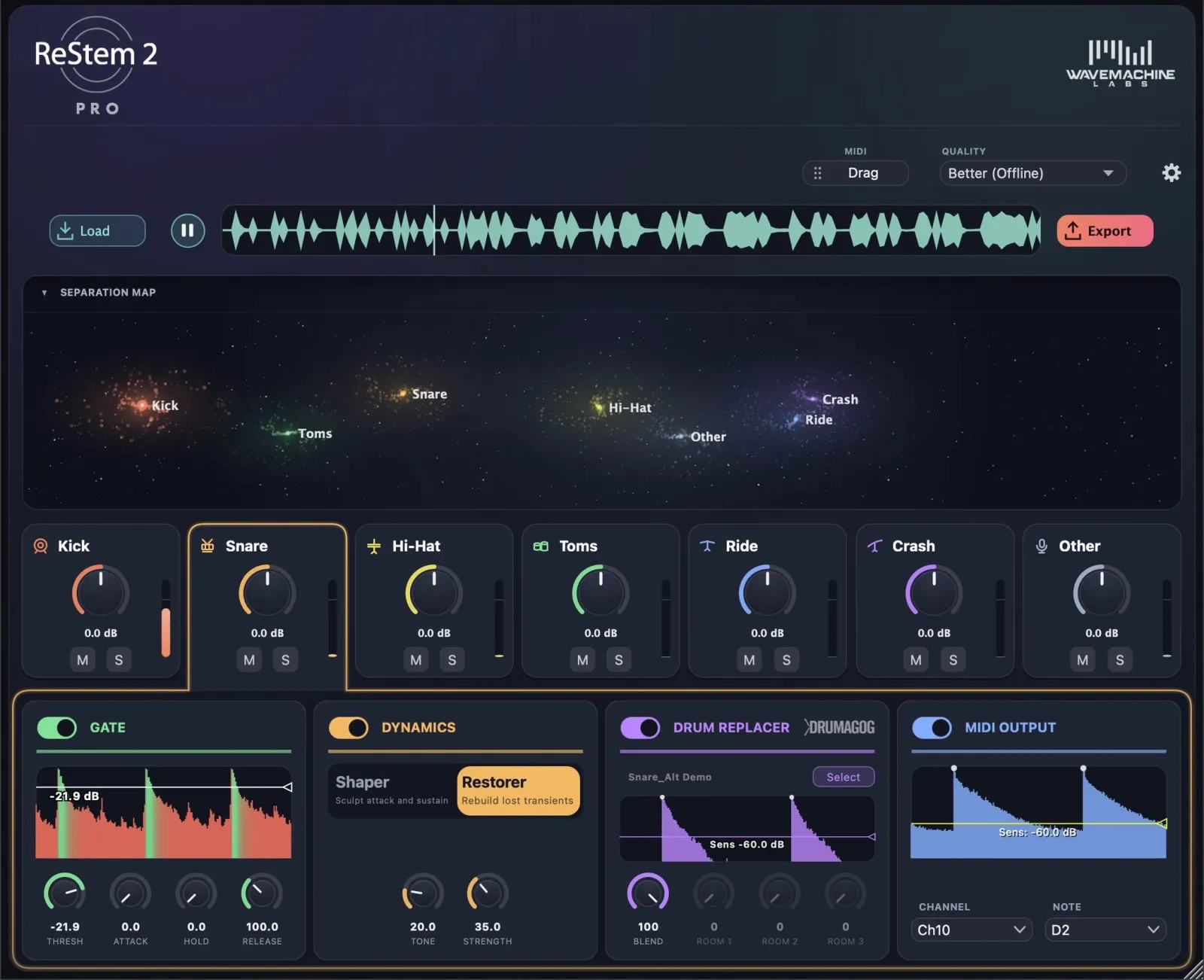Select the Restorer dynamics mode
1204x980 pixels.
[x=518, y=790]
